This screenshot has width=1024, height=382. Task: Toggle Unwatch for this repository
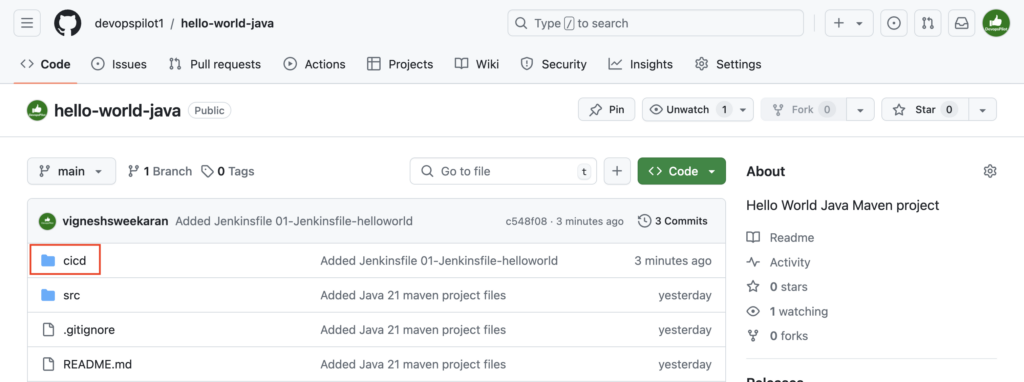tap(697, 110)
